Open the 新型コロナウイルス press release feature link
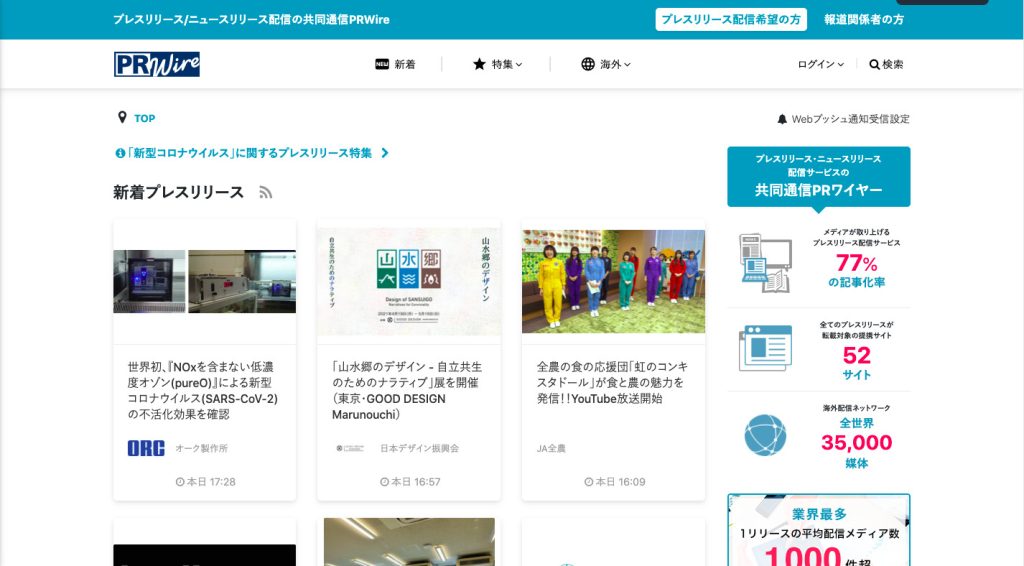 tap(252, 153)
